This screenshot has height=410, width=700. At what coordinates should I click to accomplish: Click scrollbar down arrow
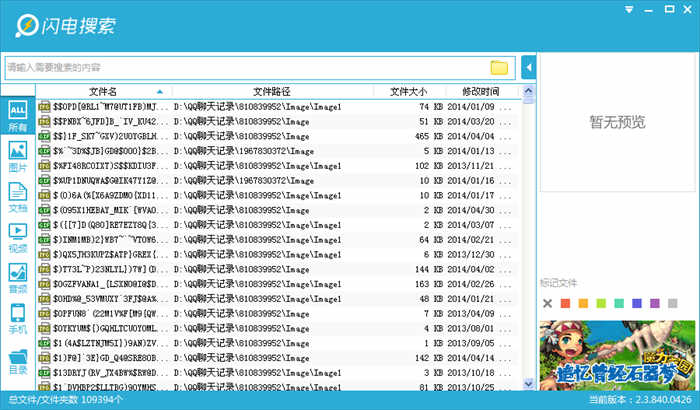pos(529,384)
